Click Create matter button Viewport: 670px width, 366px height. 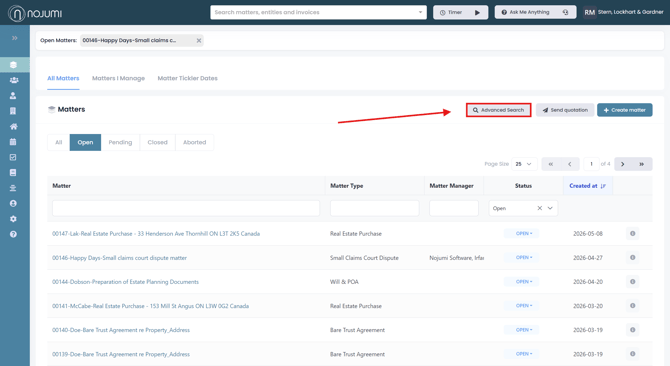[624, 110]
